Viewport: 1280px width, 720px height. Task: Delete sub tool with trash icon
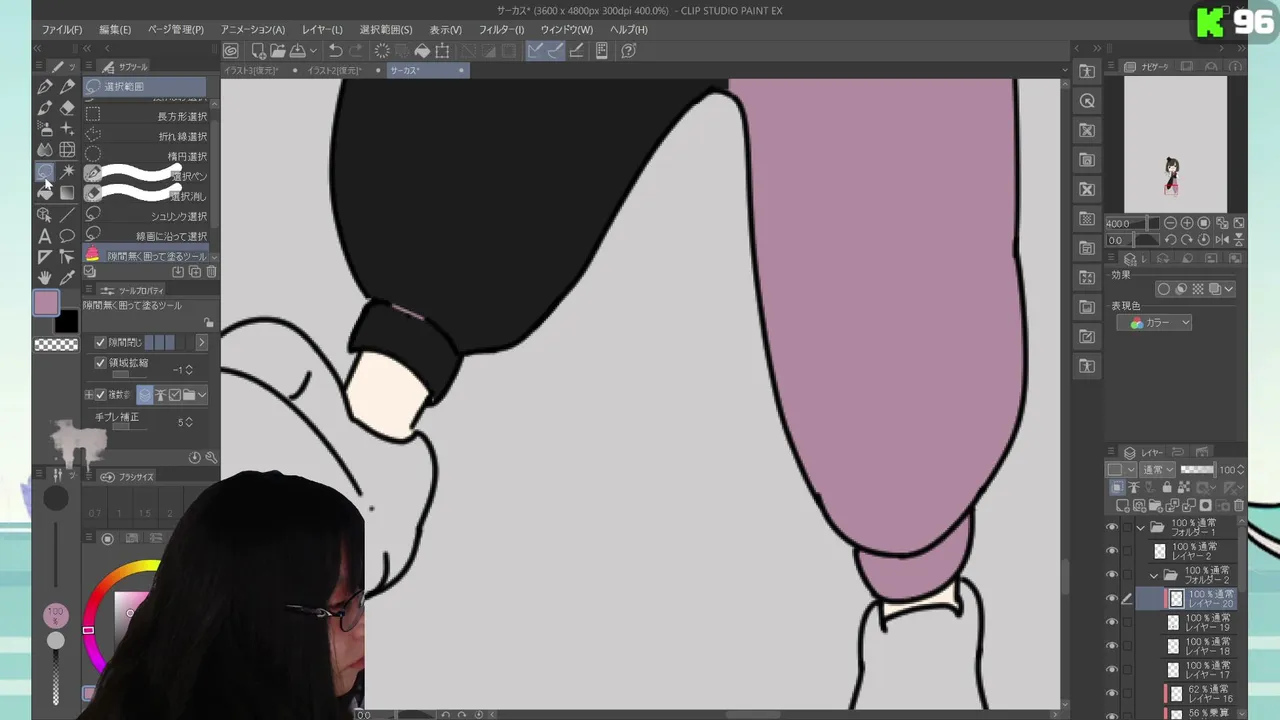[x=211, y=272]
